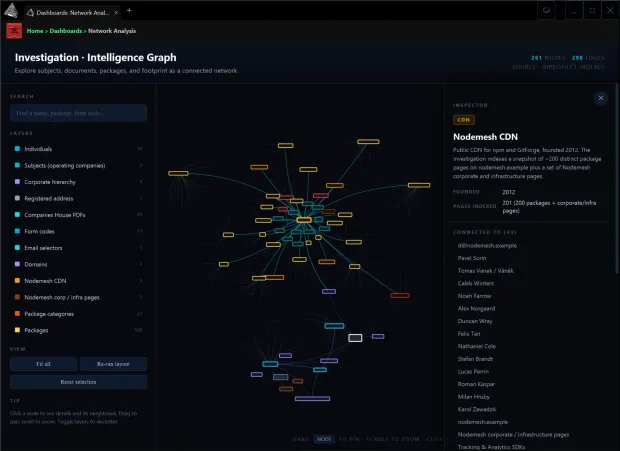Open a new tab with plus icon
The width and height of the screenshot is (620, 451).
click(129, 11)
